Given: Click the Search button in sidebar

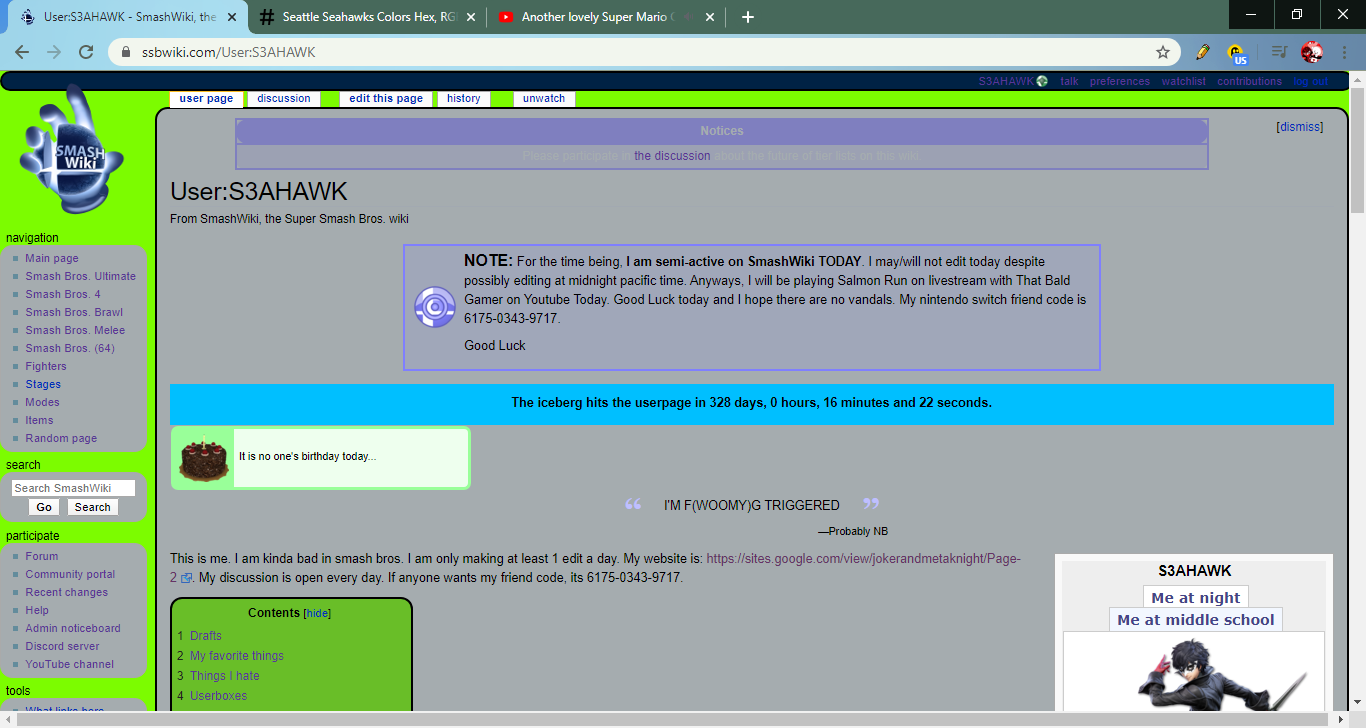Looking at the screenshot, I should click(x=92, y=507).
